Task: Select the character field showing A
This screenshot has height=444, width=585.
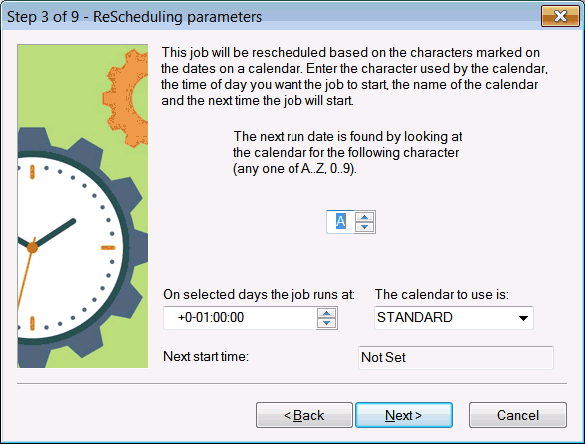Action: pyautogui.click(x=340, y=222)
